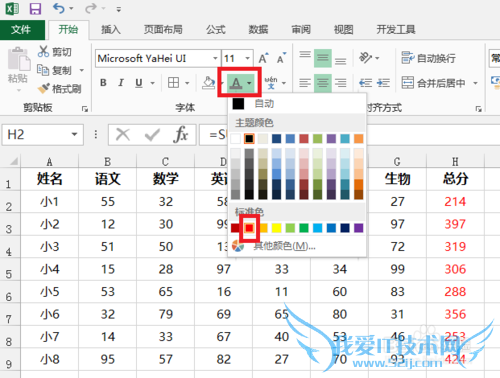Switch to the 开发工具 ribbon tab
This screenshot has height=378, width=500.
point(396,30)
